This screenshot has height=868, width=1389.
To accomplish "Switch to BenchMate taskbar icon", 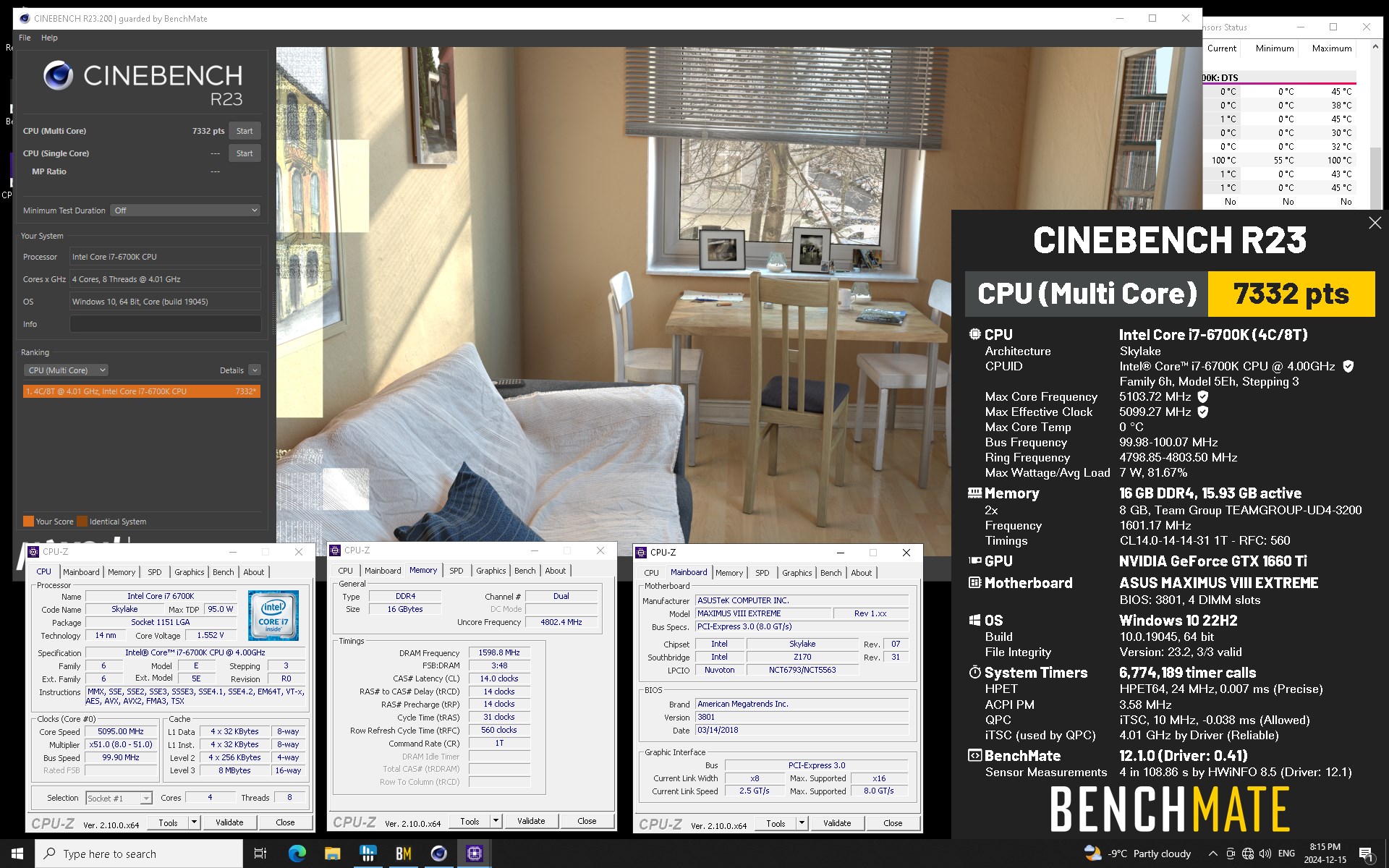I will [403, 854].
